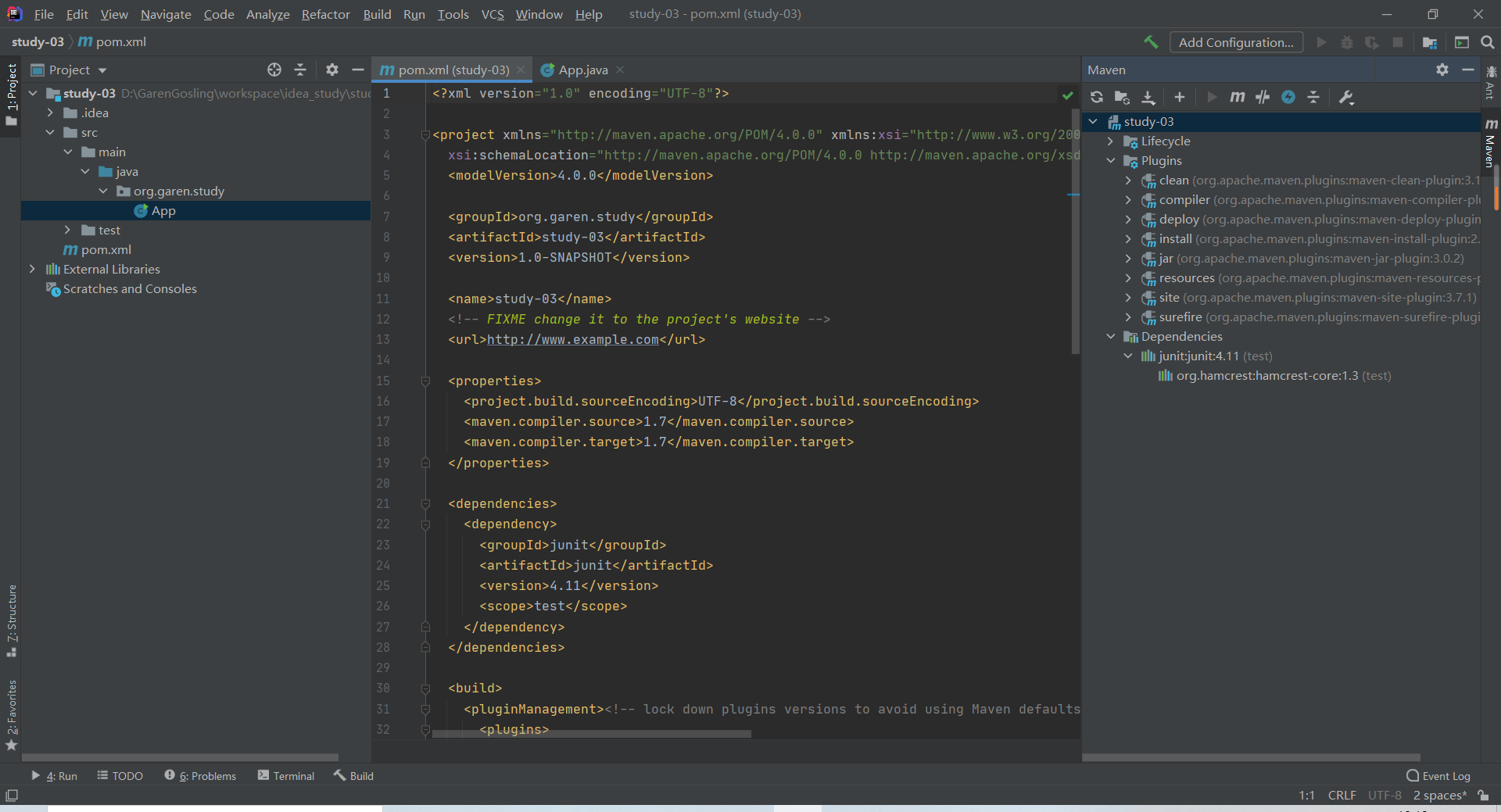Click the green inspection checkmark in editor

point(1068,95)
